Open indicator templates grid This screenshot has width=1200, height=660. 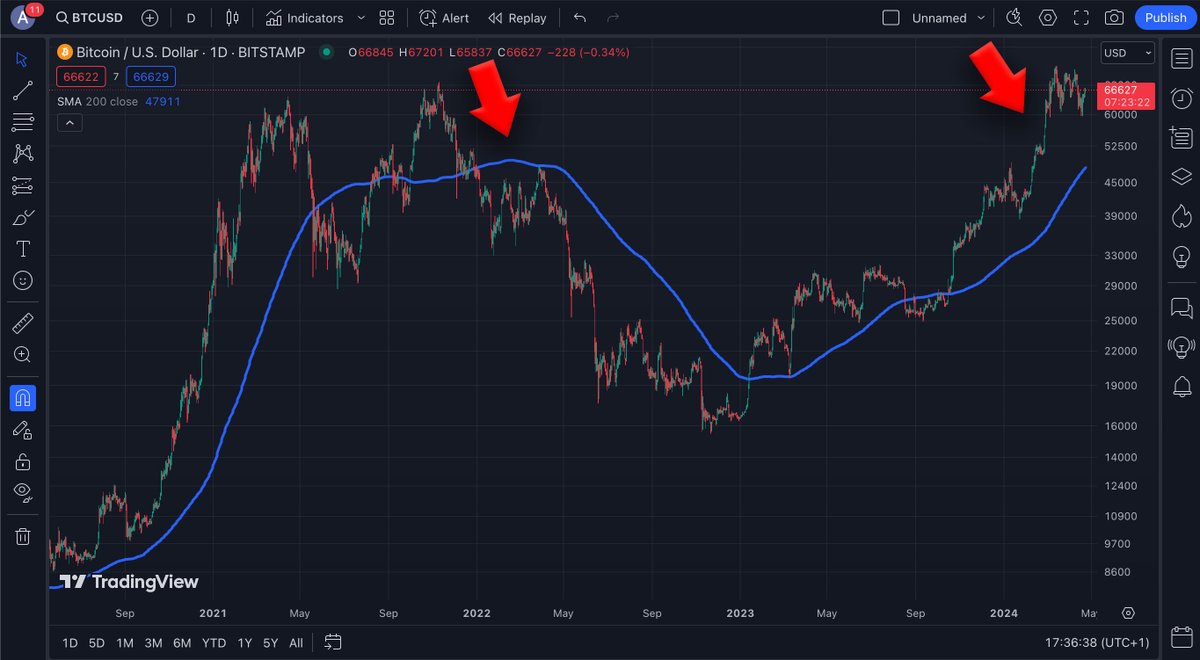pos(387,18)
